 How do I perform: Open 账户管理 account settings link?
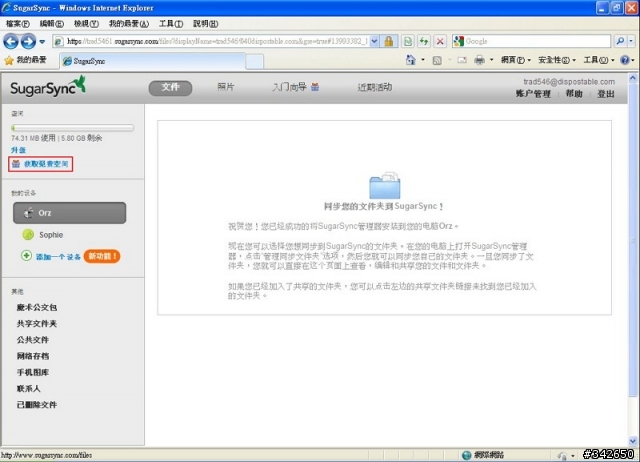[x=533, y=94]
